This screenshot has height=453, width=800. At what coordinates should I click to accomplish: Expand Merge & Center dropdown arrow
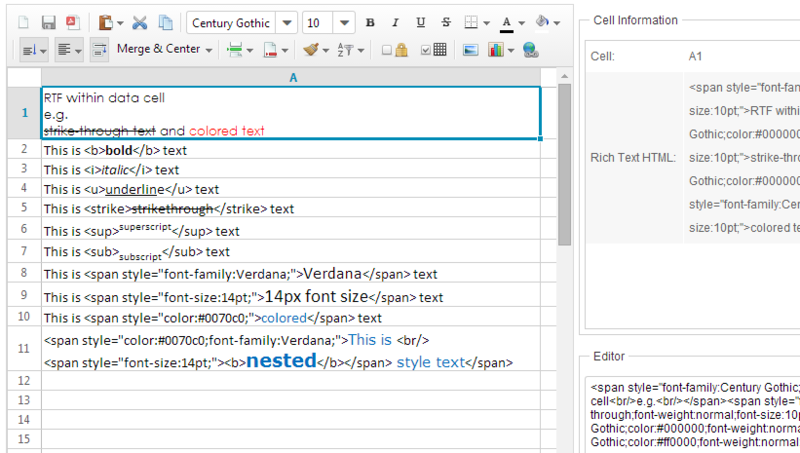point(209,50)
